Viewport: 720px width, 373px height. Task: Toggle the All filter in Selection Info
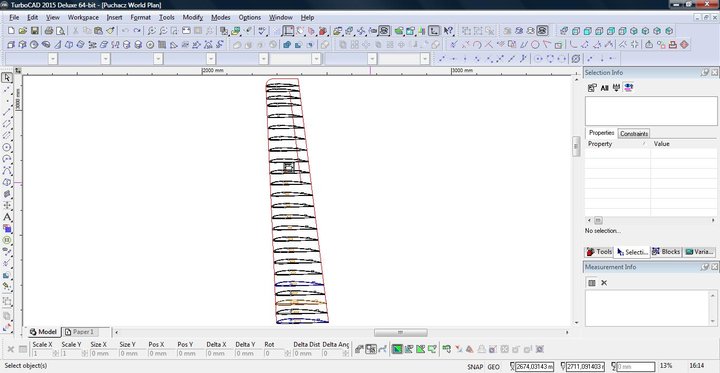tap(604, 88)
